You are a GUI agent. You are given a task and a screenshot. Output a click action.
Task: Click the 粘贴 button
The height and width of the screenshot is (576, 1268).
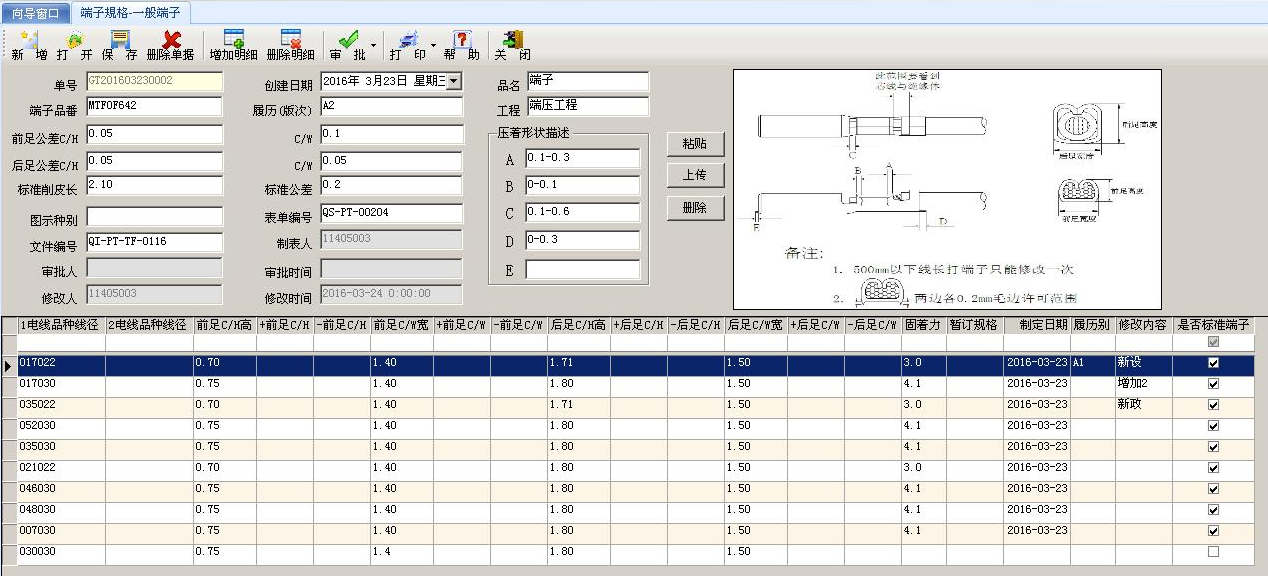pos(694,144)
